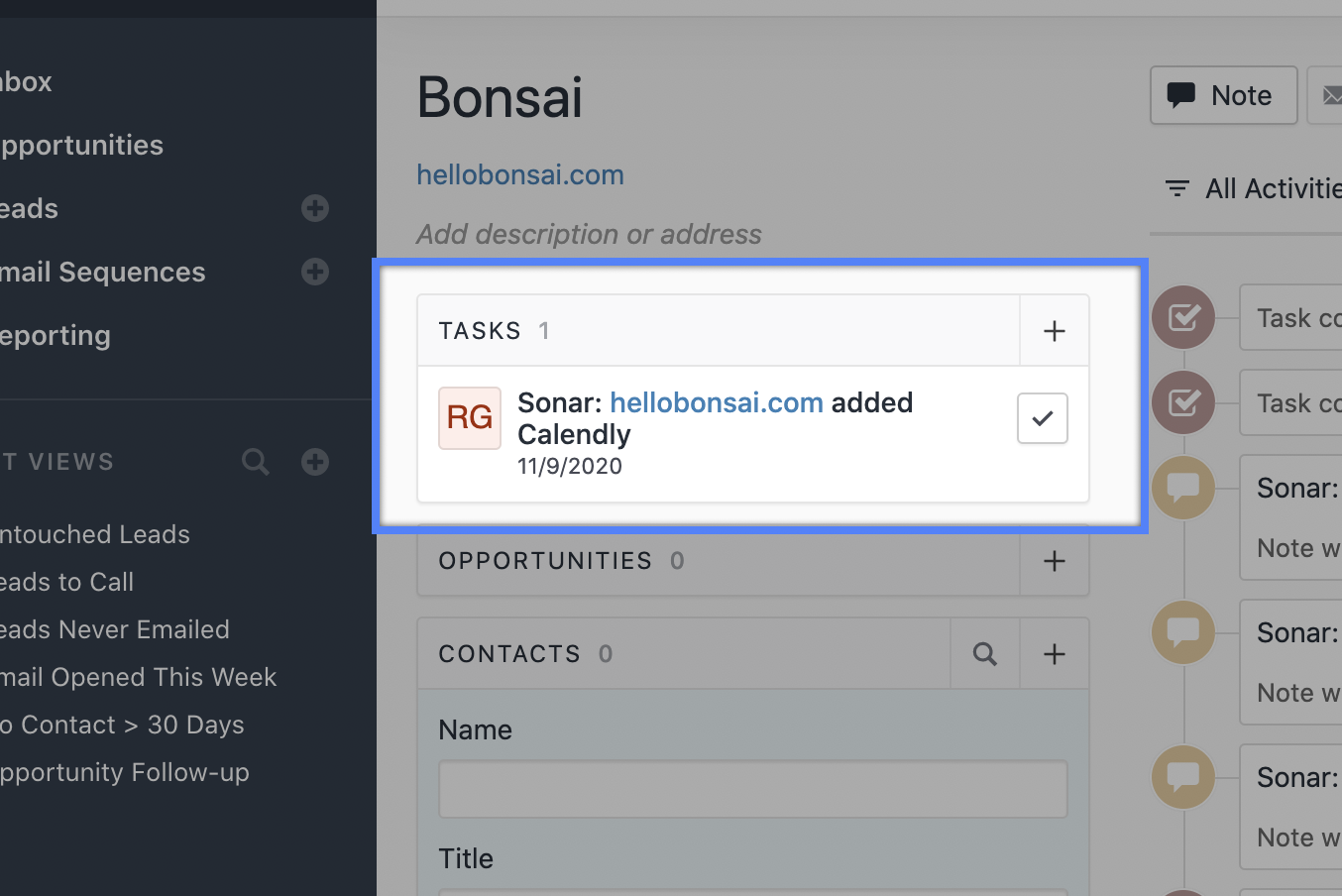
Task: Click the email envelope button beside Note
Action: 1328,95
